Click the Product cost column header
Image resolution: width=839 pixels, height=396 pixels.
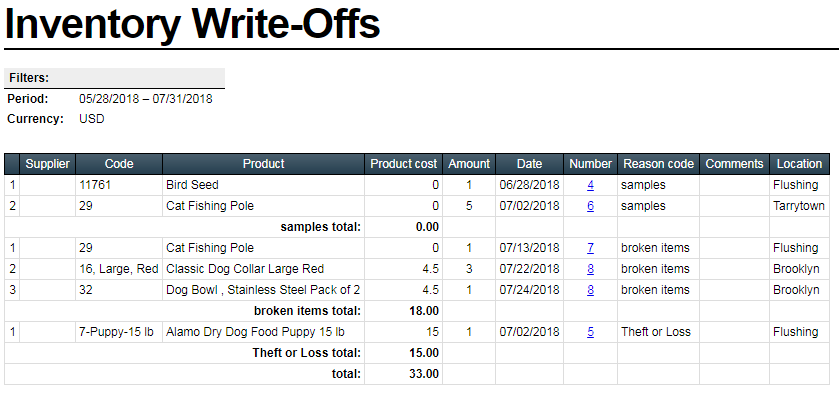tap(403, 164)
